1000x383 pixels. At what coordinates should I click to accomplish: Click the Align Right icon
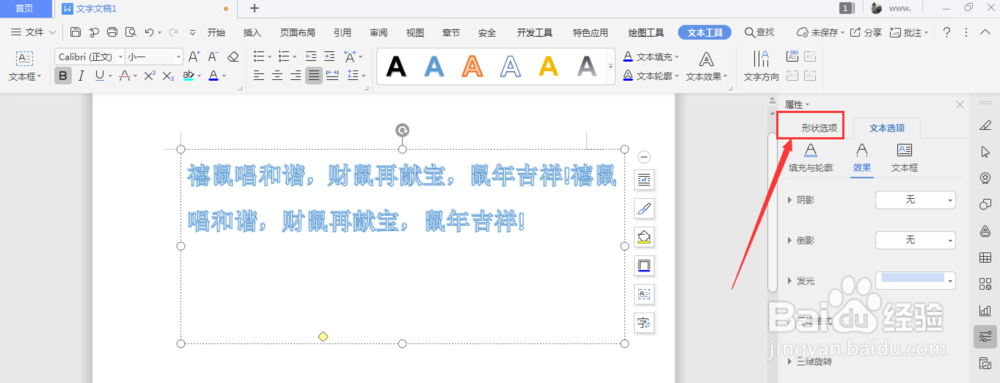[x=295, y=76]
